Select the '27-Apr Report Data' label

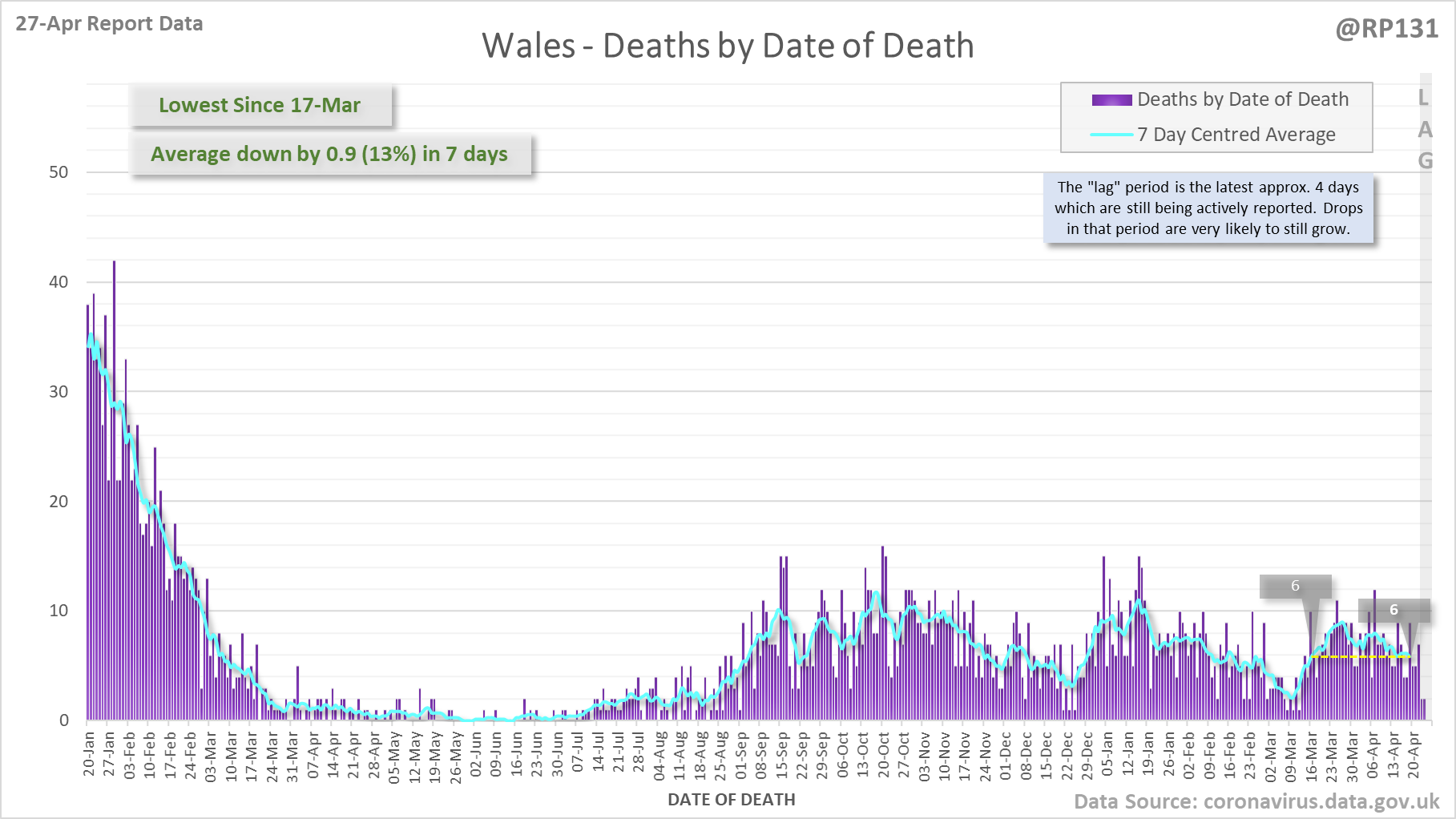109,23
